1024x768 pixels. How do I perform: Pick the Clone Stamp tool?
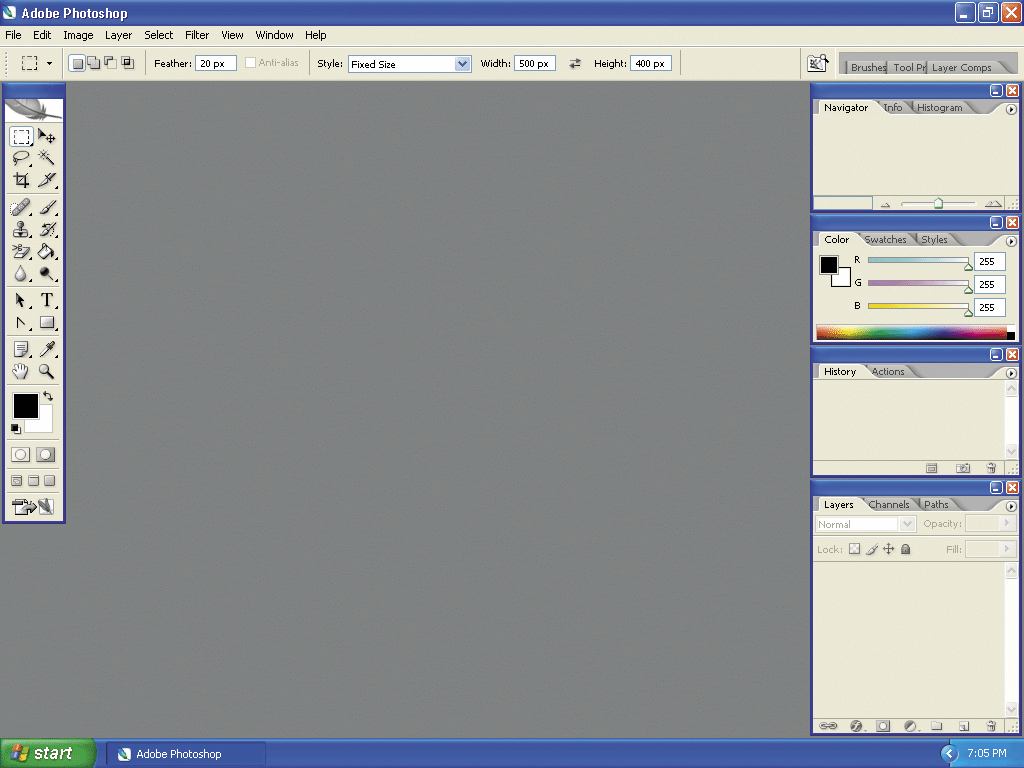[21, 230]
